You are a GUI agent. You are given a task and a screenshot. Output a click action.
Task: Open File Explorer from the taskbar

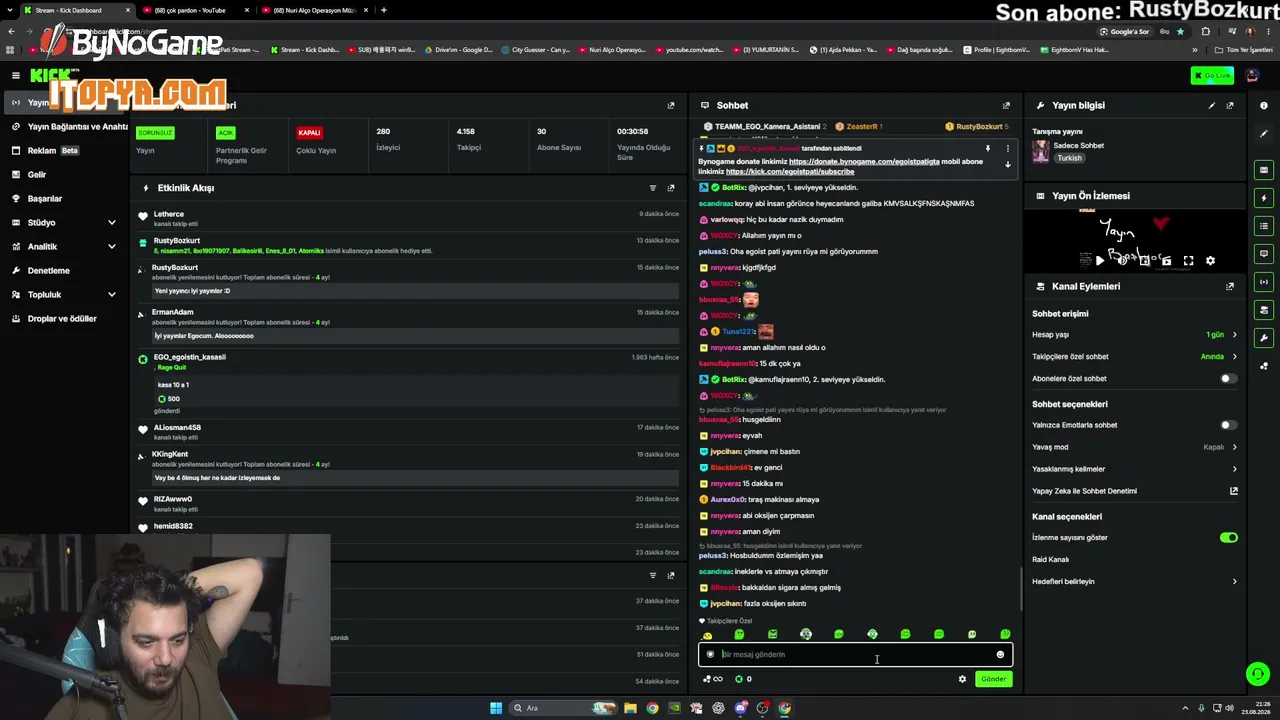pyautogui.click(x=630, y=708)
